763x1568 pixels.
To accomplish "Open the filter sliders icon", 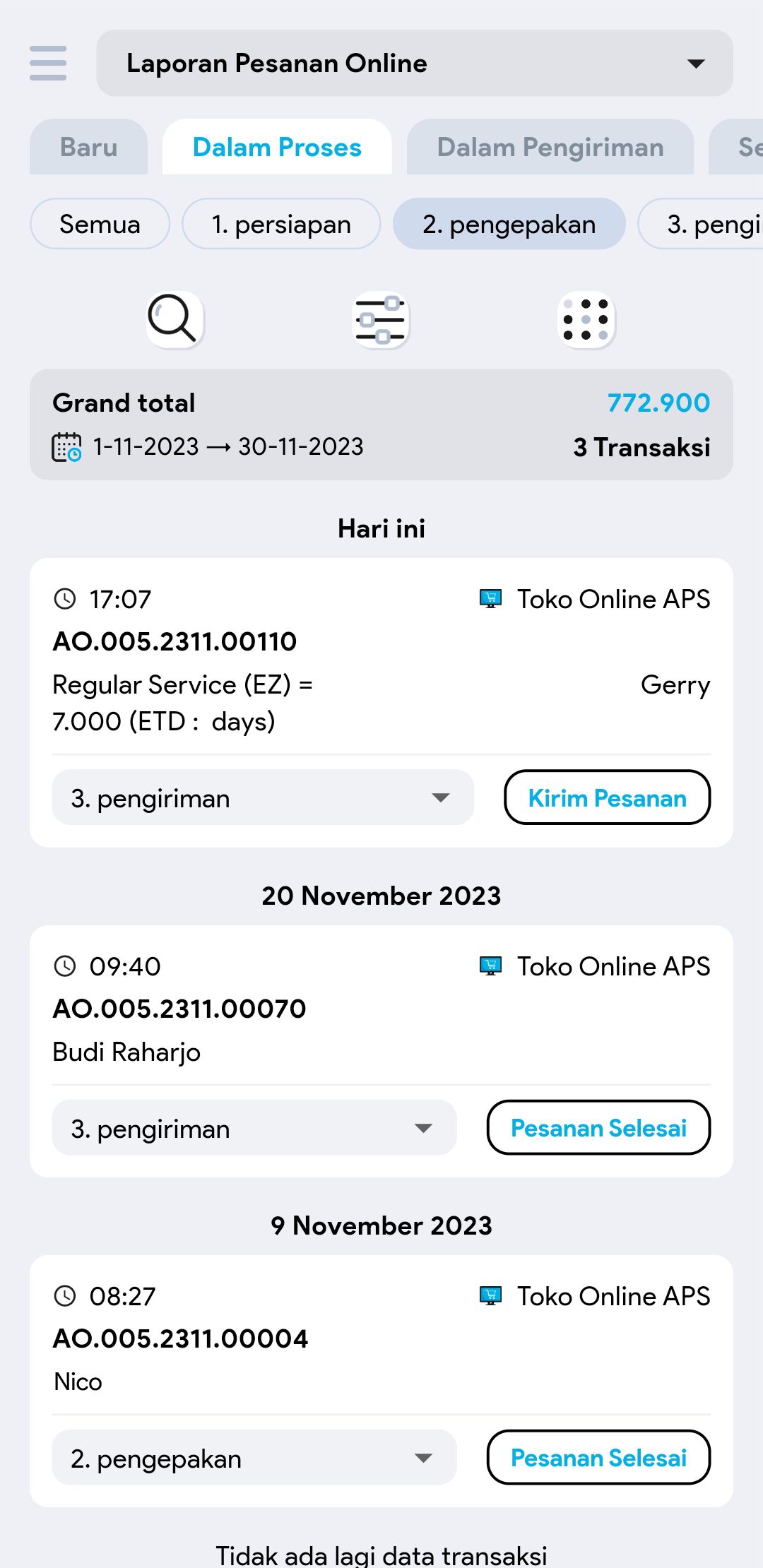I will [x=381, y=319].
